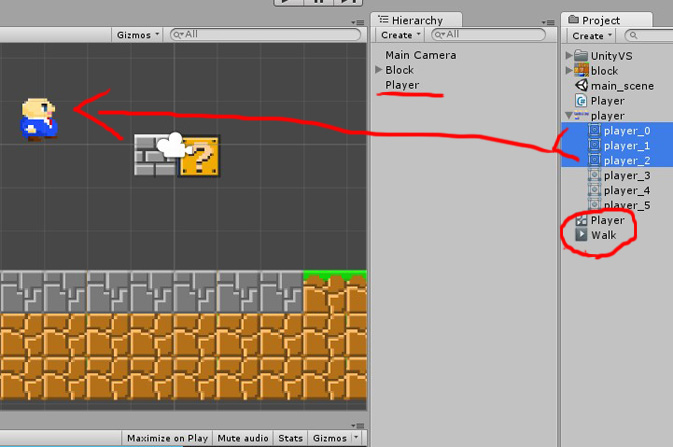Open the scene view Gizmos dropdown
This screenshot has width=673, height=447.
tap(137, 35)
